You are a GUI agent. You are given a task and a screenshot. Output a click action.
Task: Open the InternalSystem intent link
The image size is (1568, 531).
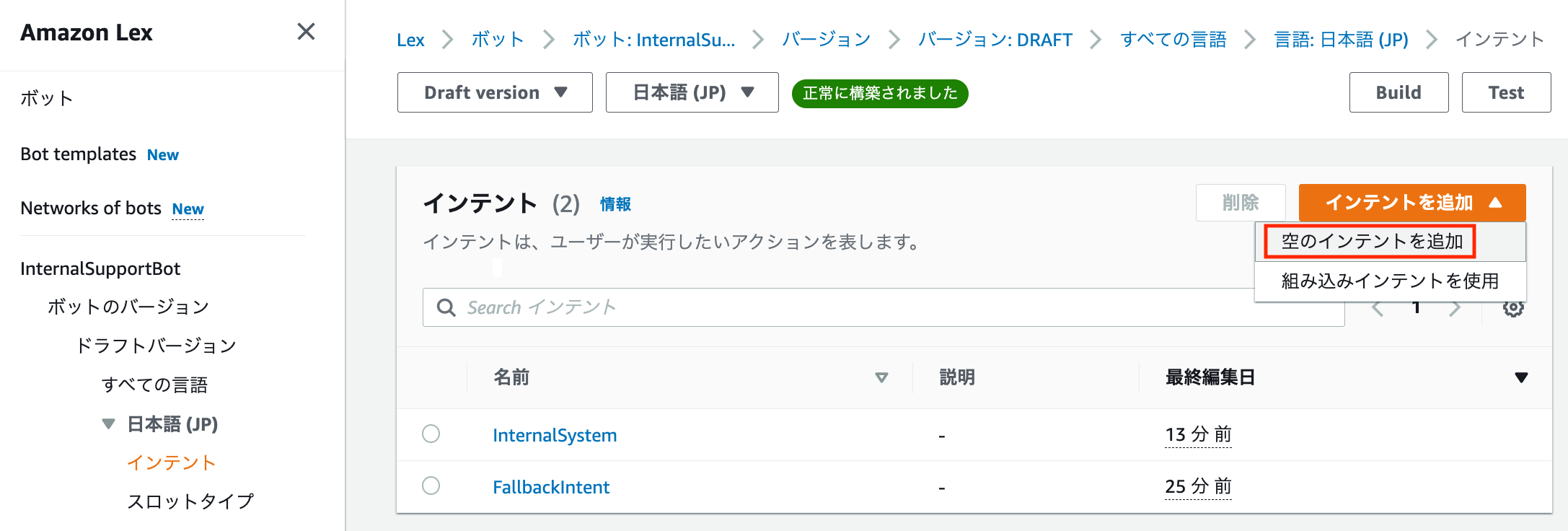click(x=555, y=435)
